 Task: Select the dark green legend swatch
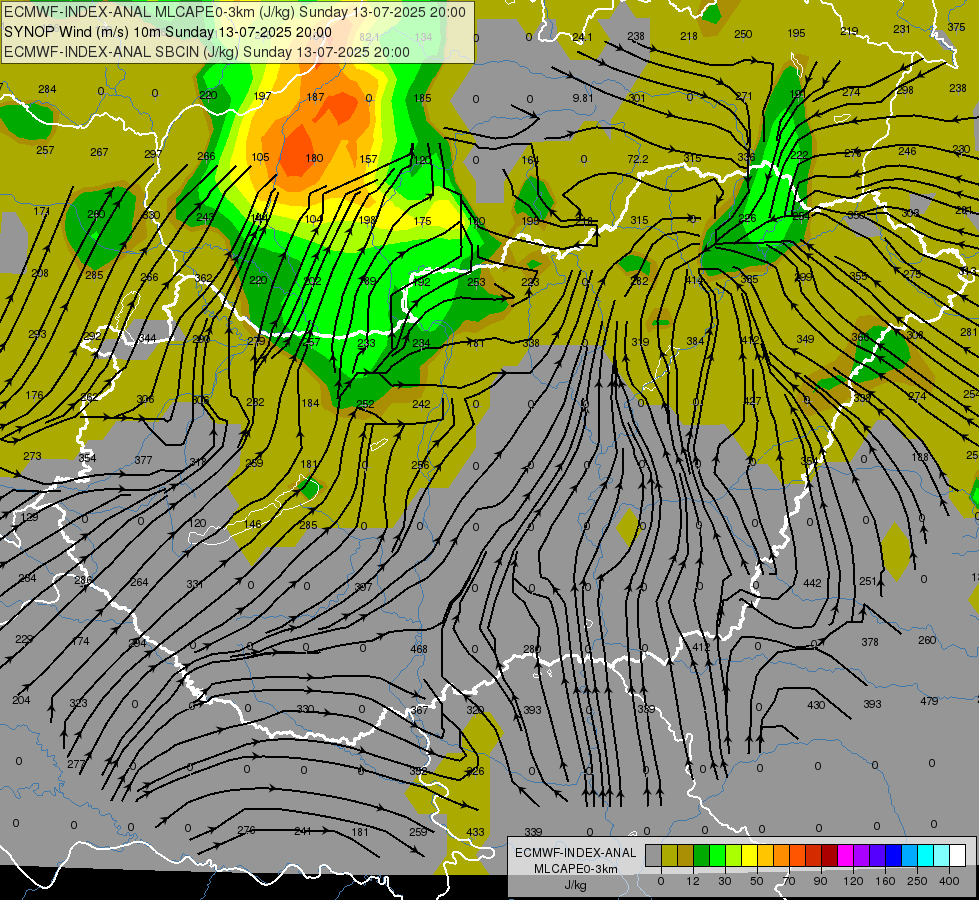coord(701,855)
